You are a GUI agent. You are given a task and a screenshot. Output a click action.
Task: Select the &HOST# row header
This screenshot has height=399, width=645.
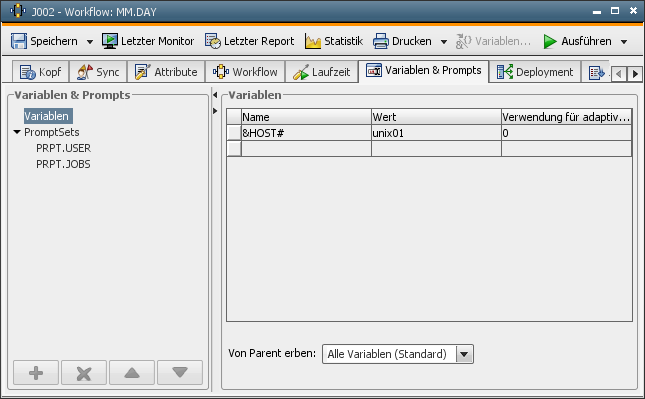coord(234,133)
